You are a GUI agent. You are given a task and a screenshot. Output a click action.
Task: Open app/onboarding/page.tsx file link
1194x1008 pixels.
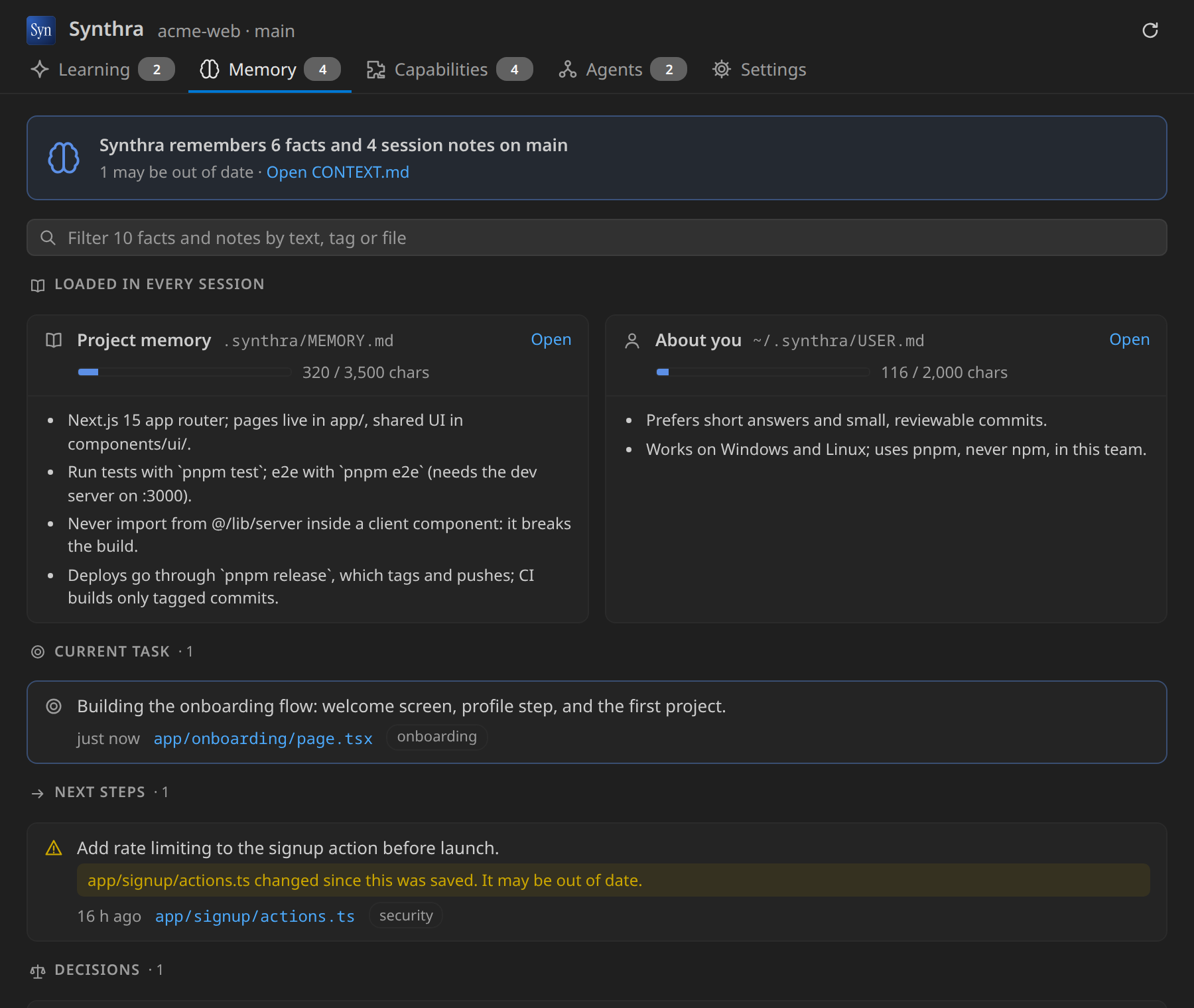point(263,739)
